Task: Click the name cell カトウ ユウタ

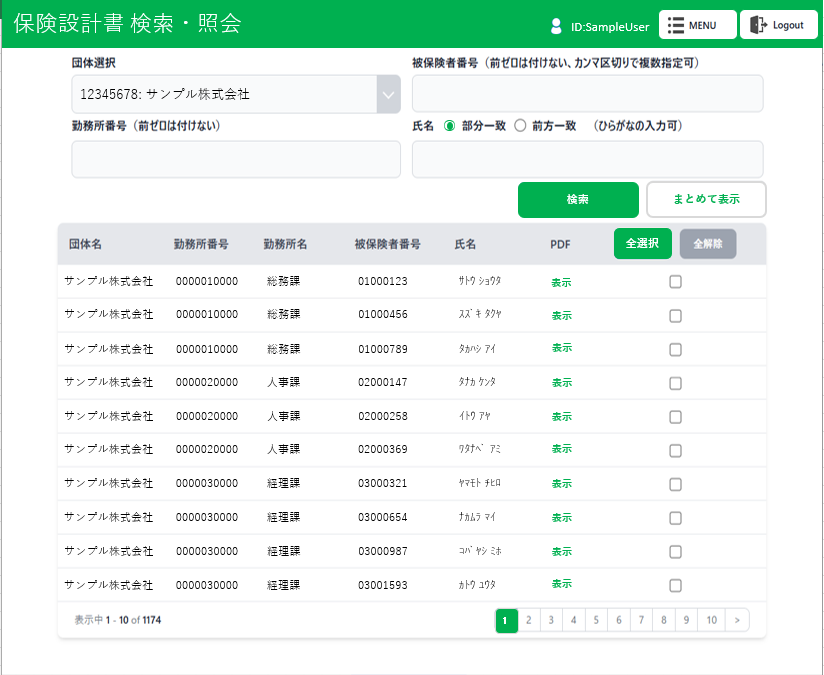Action: tap(477, 585)
